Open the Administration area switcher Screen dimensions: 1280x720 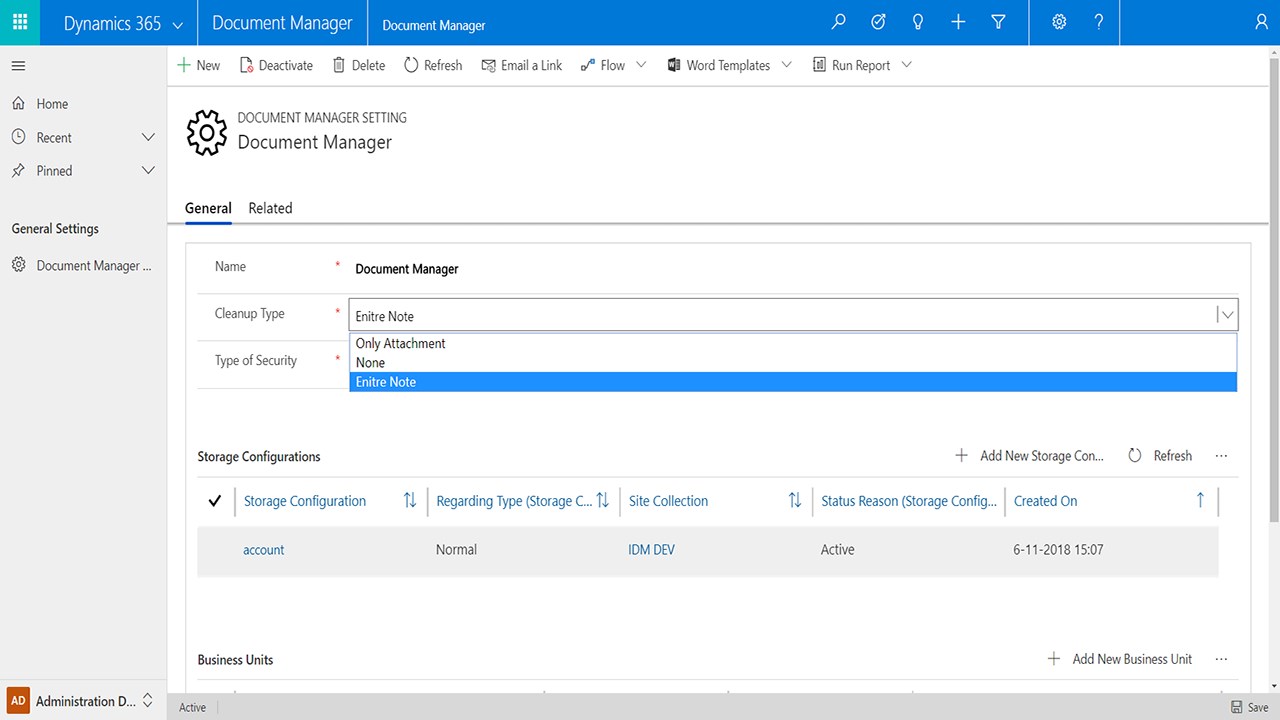point(83,701)
